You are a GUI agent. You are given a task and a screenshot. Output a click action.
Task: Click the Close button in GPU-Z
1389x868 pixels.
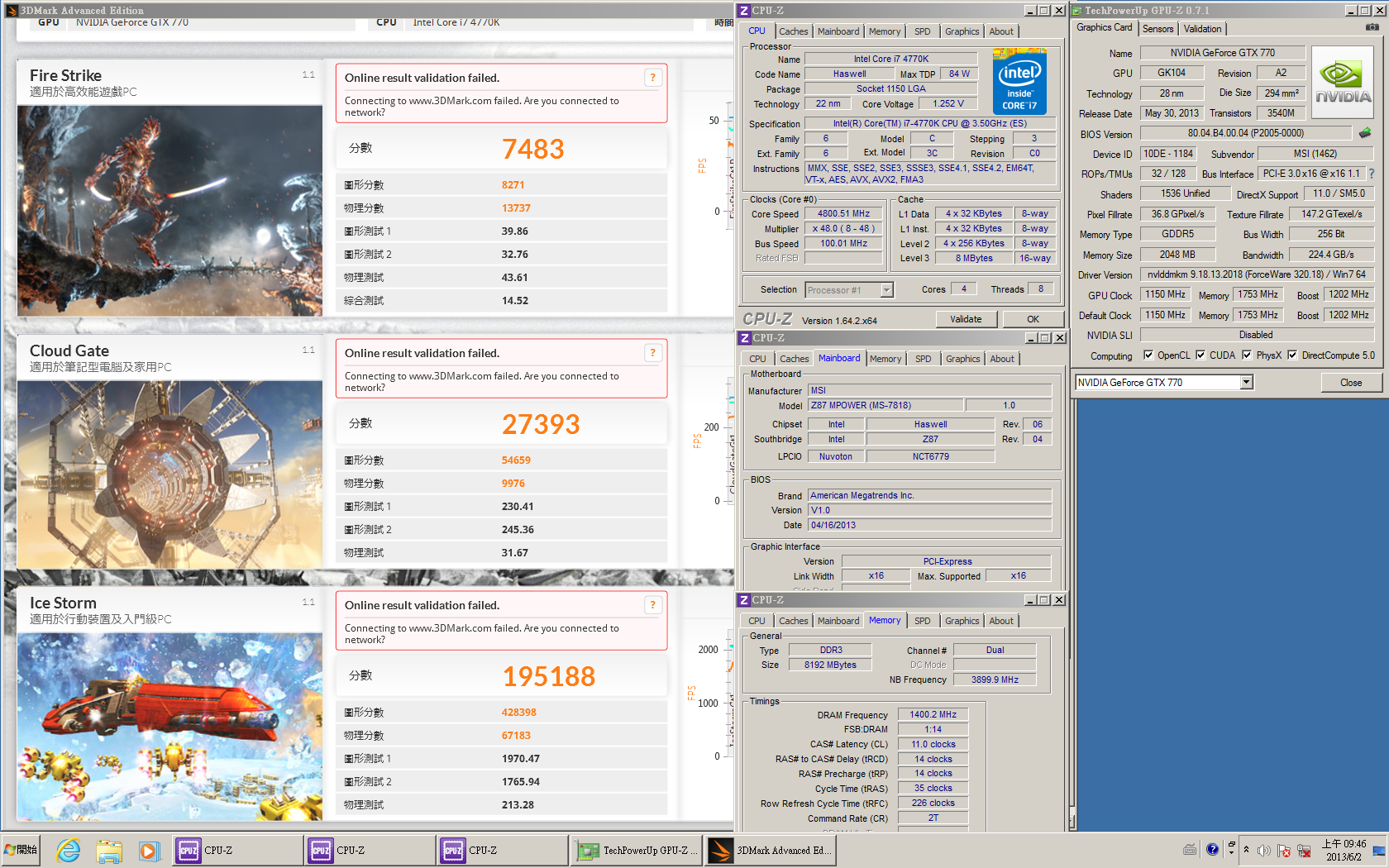tap(1351, 382)
